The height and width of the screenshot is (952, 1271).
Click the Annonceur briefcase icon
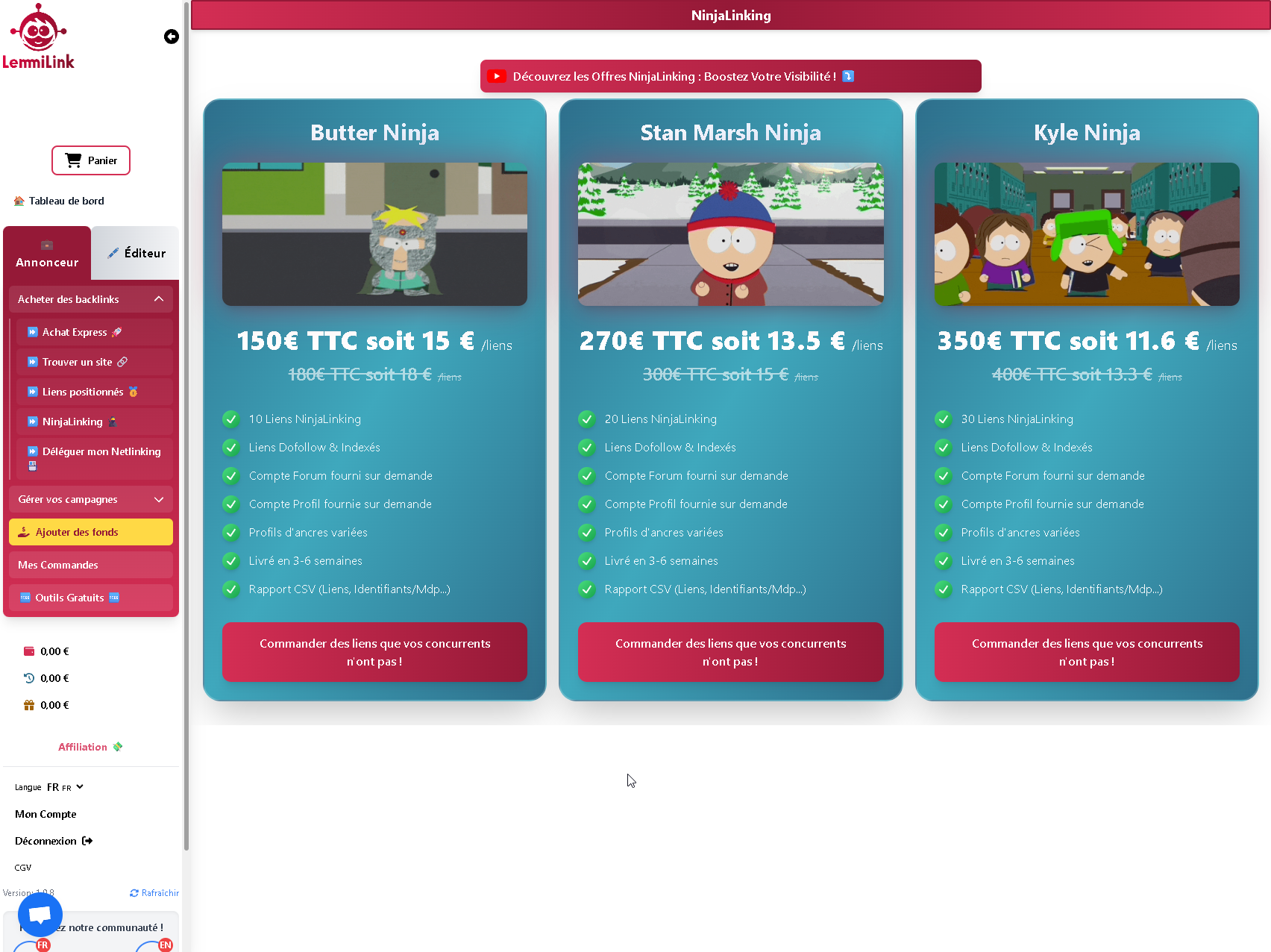click(x=47, y=245)
